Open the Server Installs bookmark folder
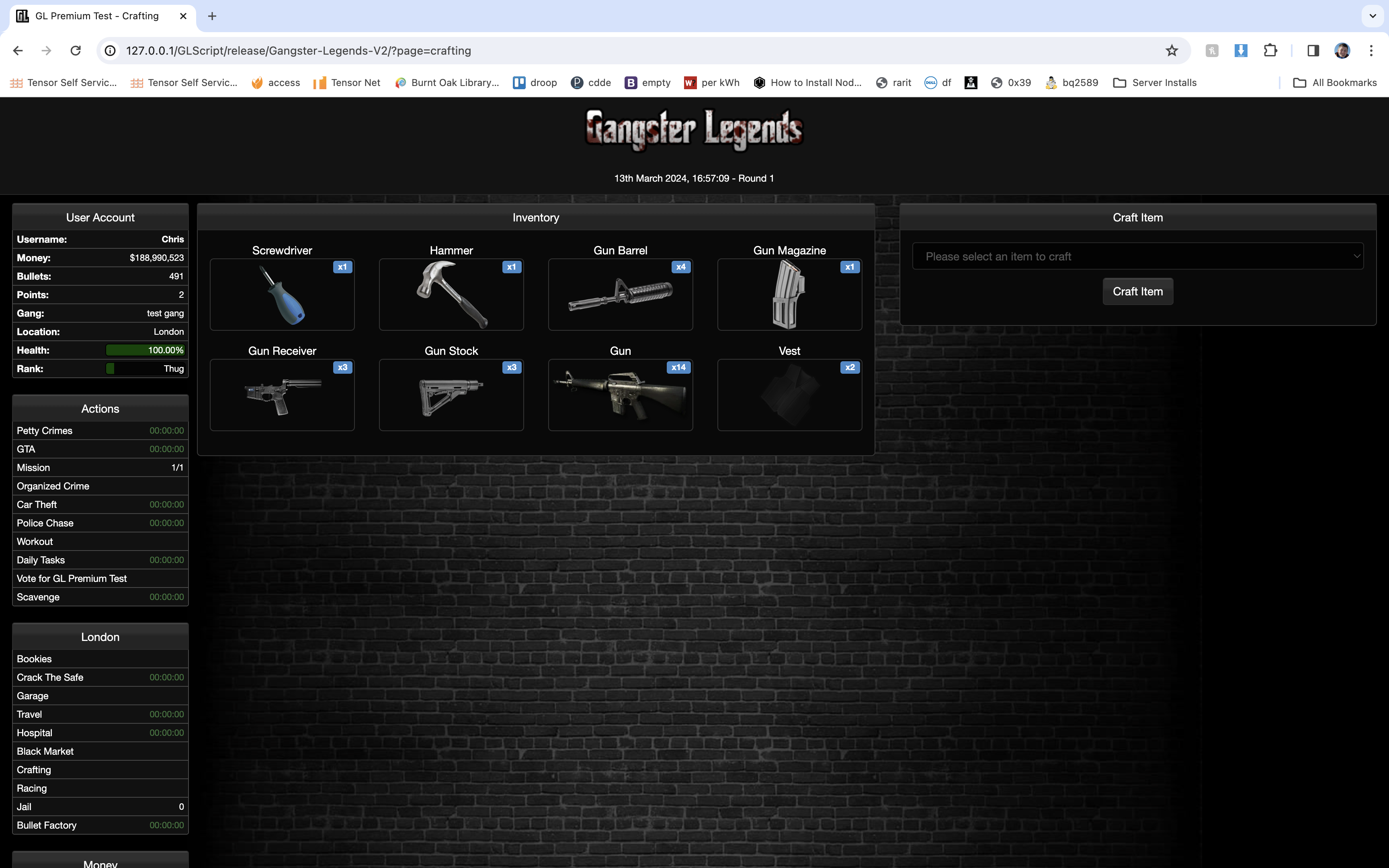This screenshot has height=868, width=1389. (x=1154, y=83)
